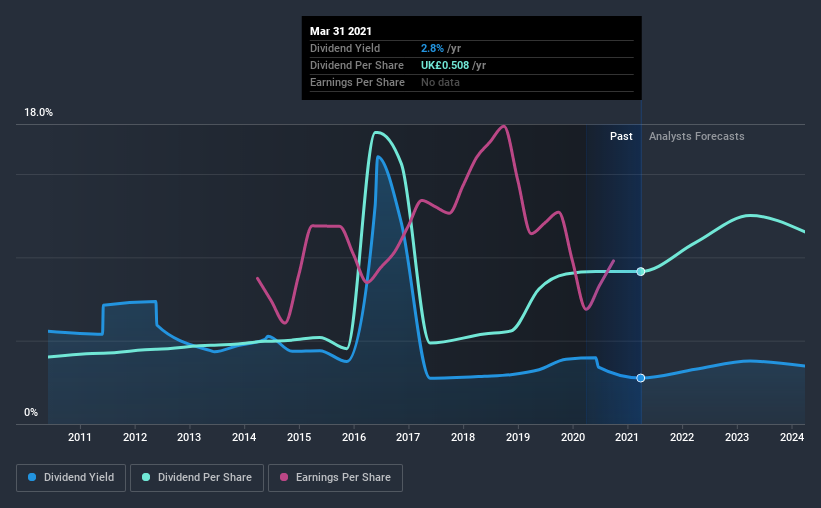The height and width of the screenshot is (508, 821).
Task: Click the 2022 year axis label
Action: pos(682,437)
